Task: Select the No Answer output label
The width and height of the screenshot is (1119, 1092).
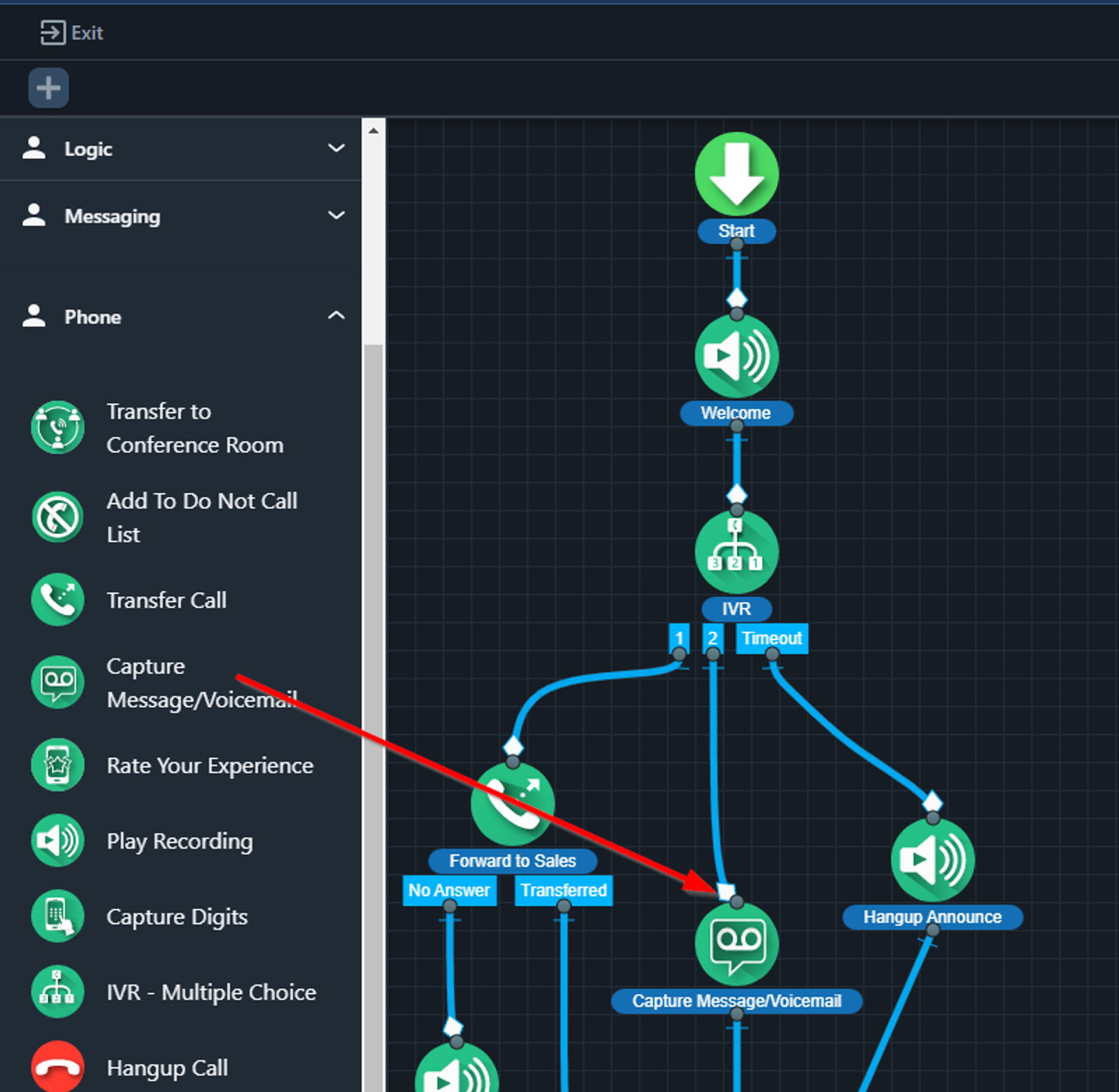Action: tap(449, 890)
